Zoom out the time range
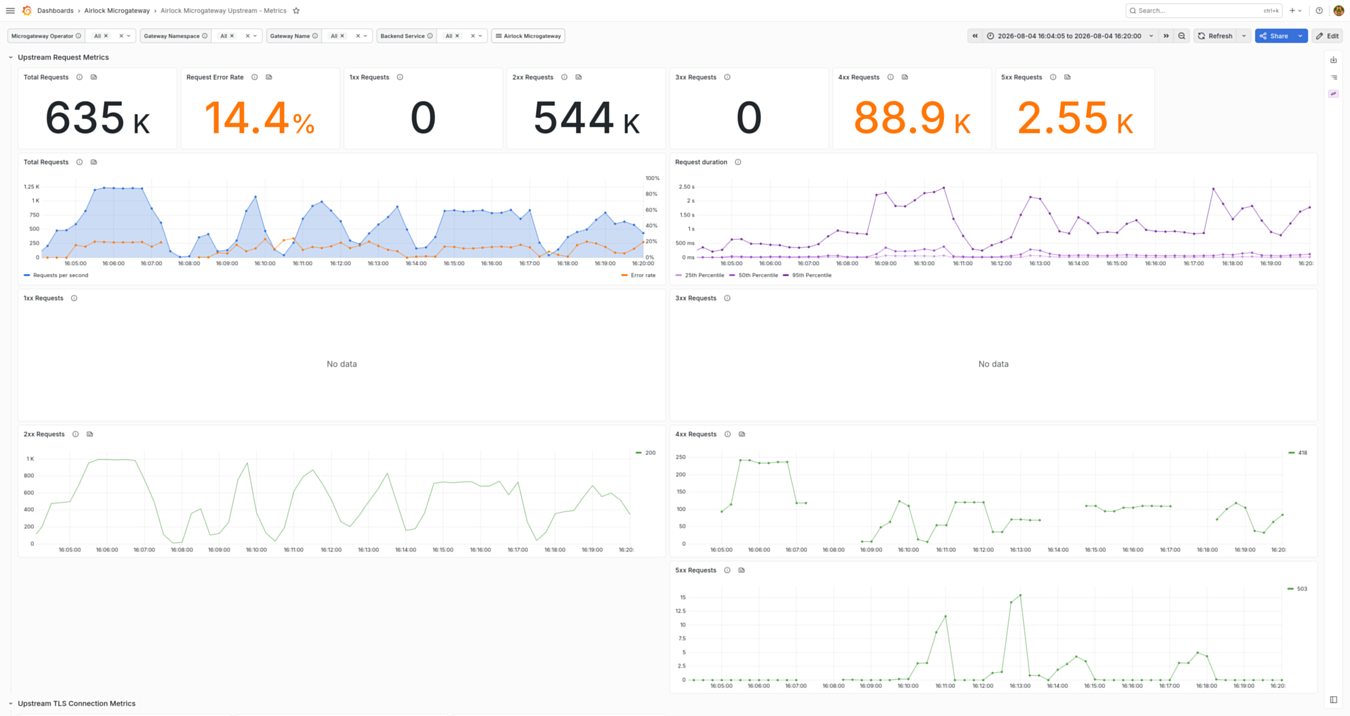Screen dimensions: 1350x716 pyautogui.click(x=1182, y=36)
